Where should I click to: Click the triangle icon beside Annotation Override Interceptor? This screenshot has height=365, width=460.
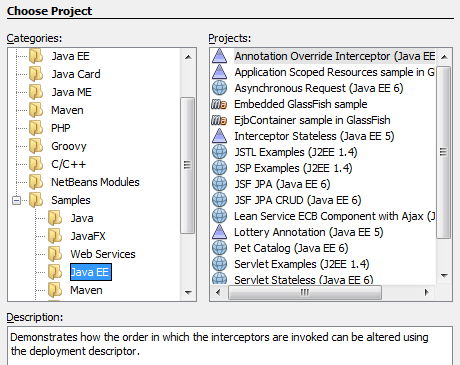[219, 56]
